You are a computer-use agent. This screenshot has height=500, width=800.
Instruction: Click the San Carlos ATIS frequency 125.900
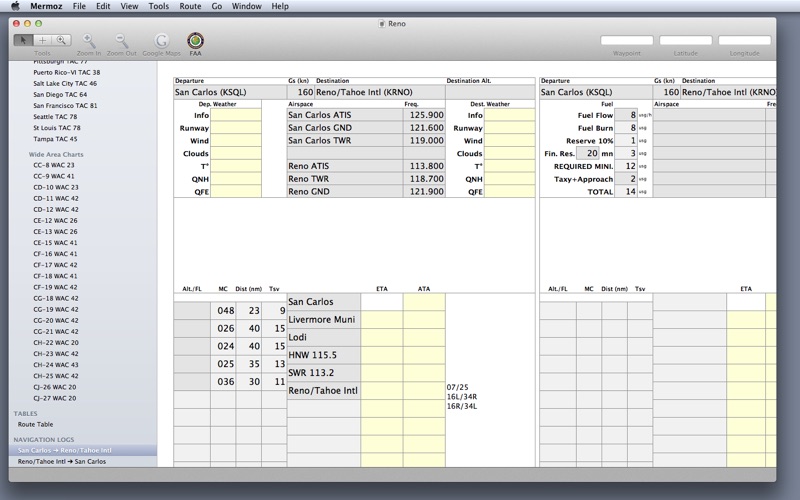coord(424,115)
